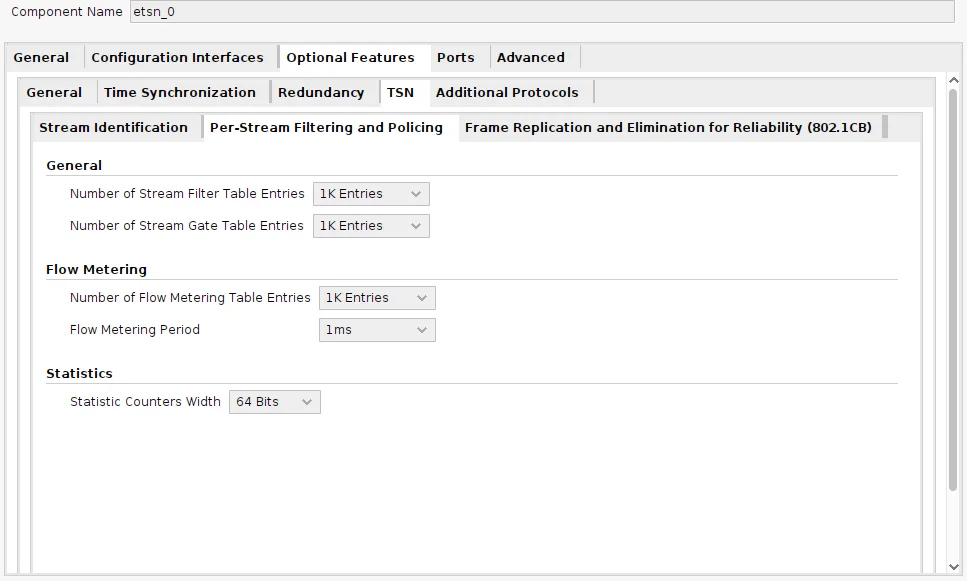Open the Redundancy sub-tab
Viewport: 967px width, 581px height.
(321, 93)
